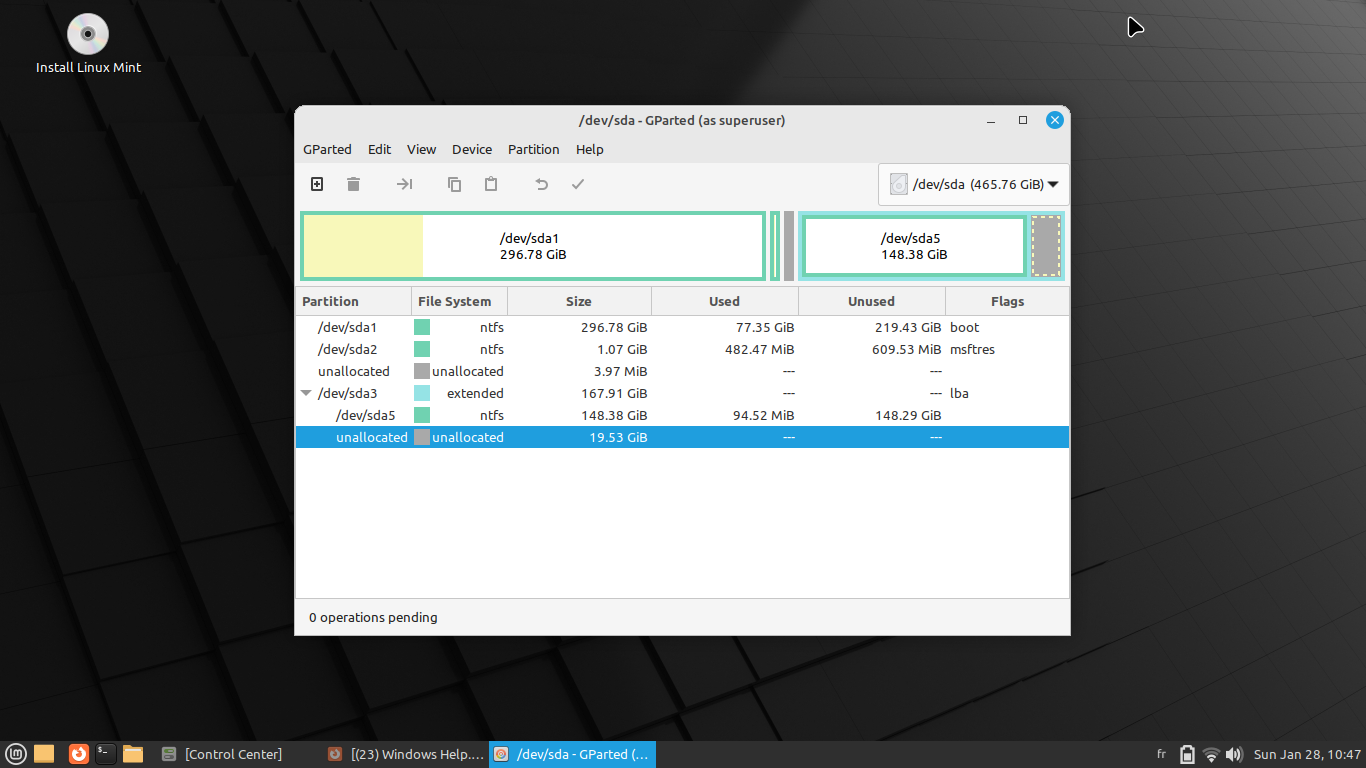Switch to the GParted taskbar window
The width and height of the screenshot is (1366, 768).
pos(572,754)
